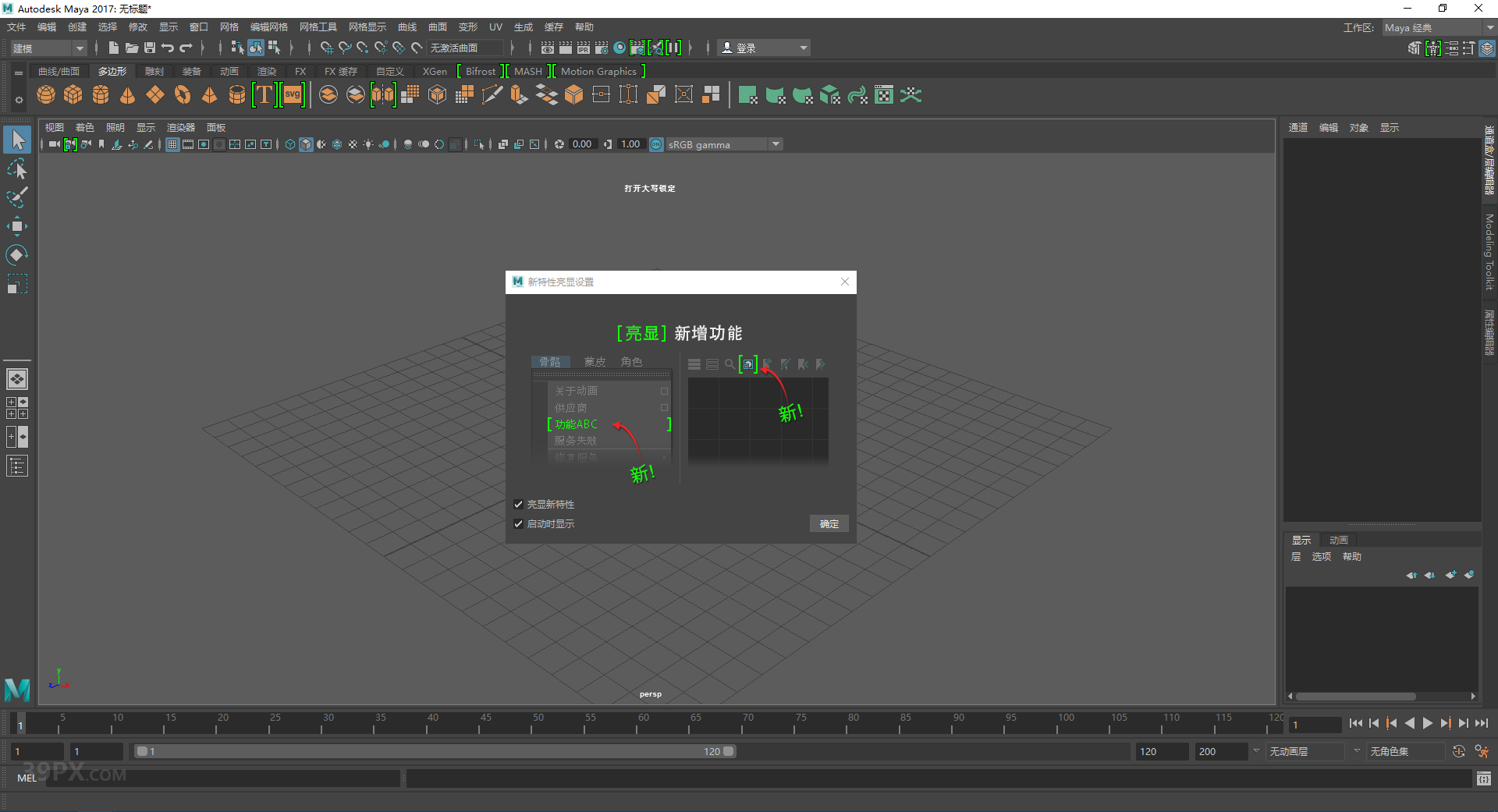This screenshot has height=812, width=1498.
Task: Click the range slider bar handle at 120
Action: (729, 751)
